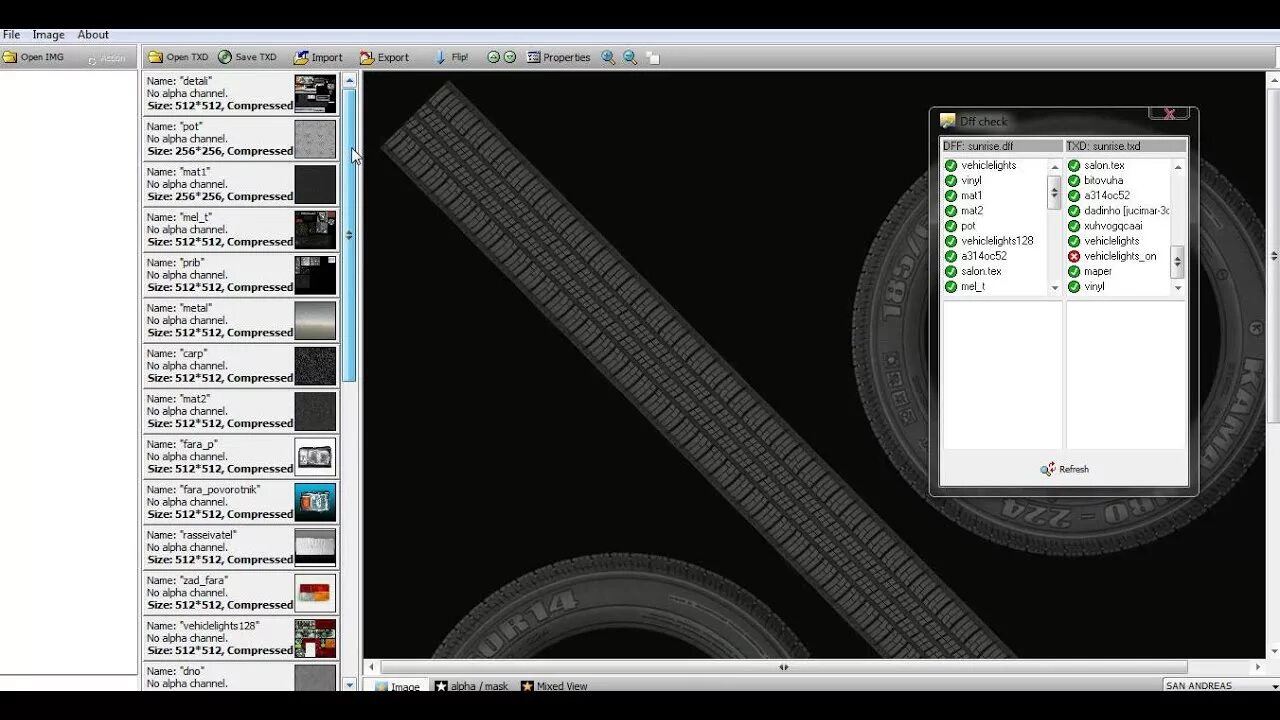1280x720 pixels.
Task: Click the Open IMG toolbar button
Action: tap(33, 58)
